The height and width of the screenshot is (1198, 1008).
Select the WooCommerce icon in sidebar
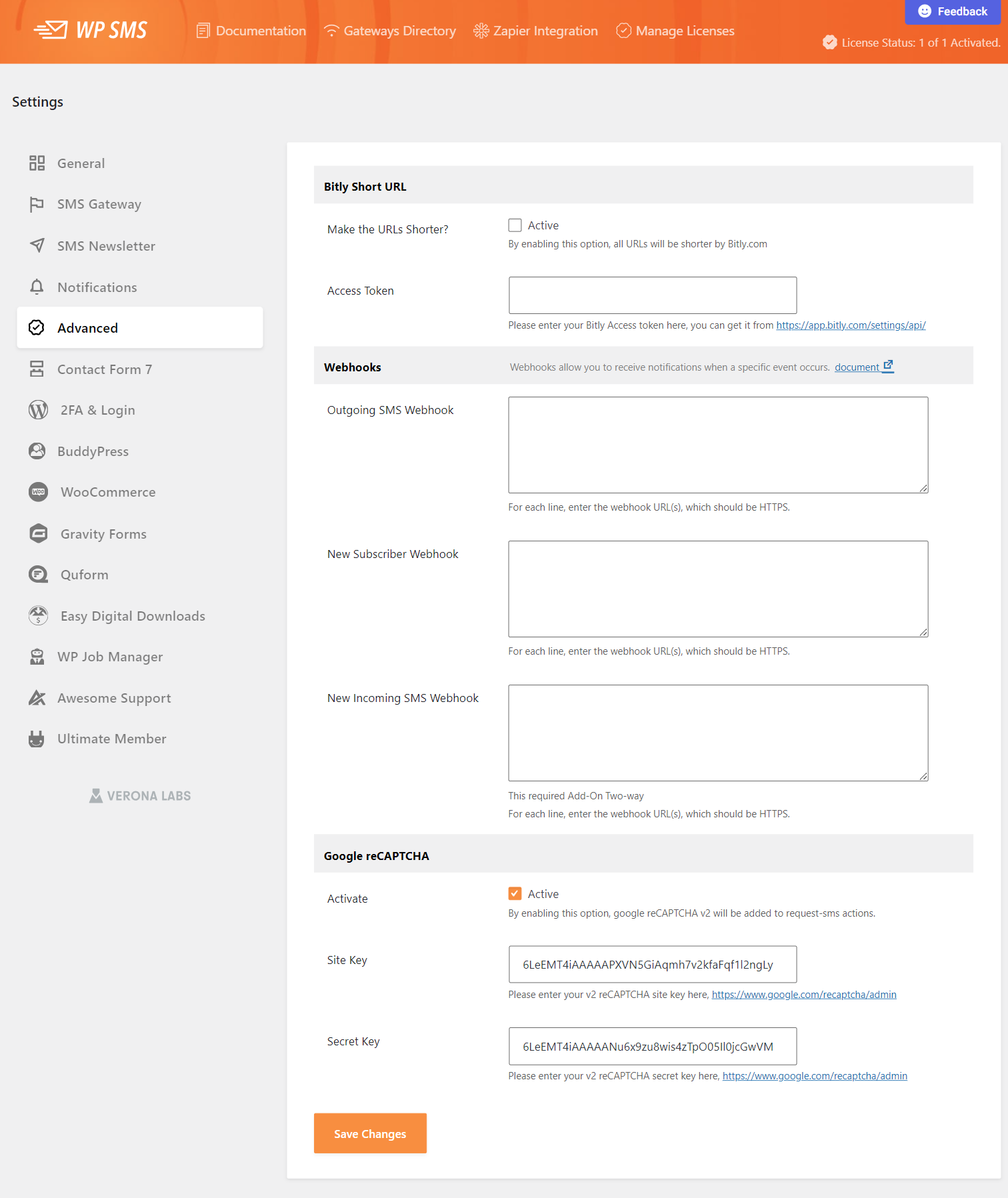(x=39, y=492)
